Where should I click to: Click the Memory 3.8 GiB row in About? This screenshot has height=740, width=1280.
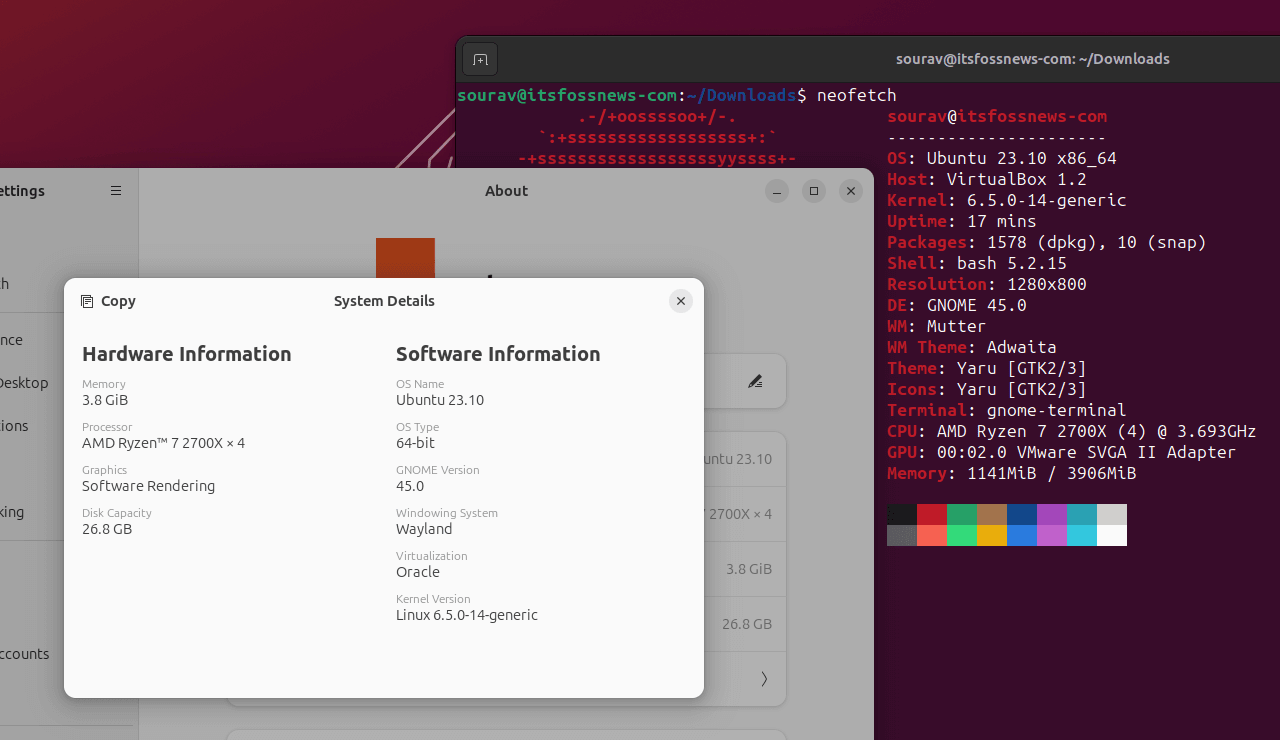tap(745, 569)
